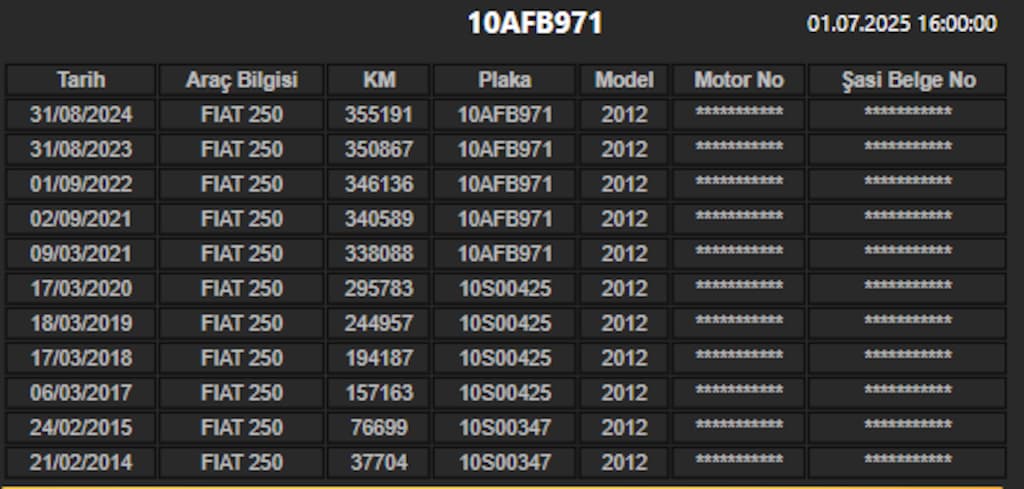This screenshot has height=489, width=1024.
Task: Select plate 10AFB971 in the 09/03/2021 row
Action: (505, 253)
